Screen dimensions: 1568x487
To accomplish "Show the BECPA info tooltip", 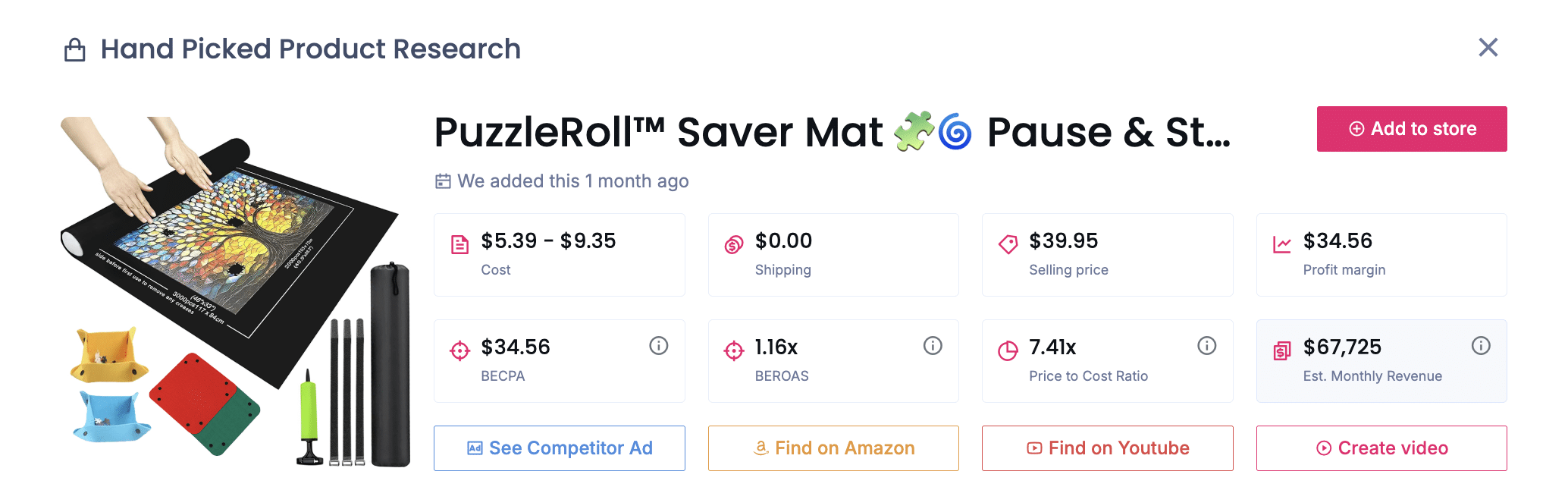I will click(658, 345).
